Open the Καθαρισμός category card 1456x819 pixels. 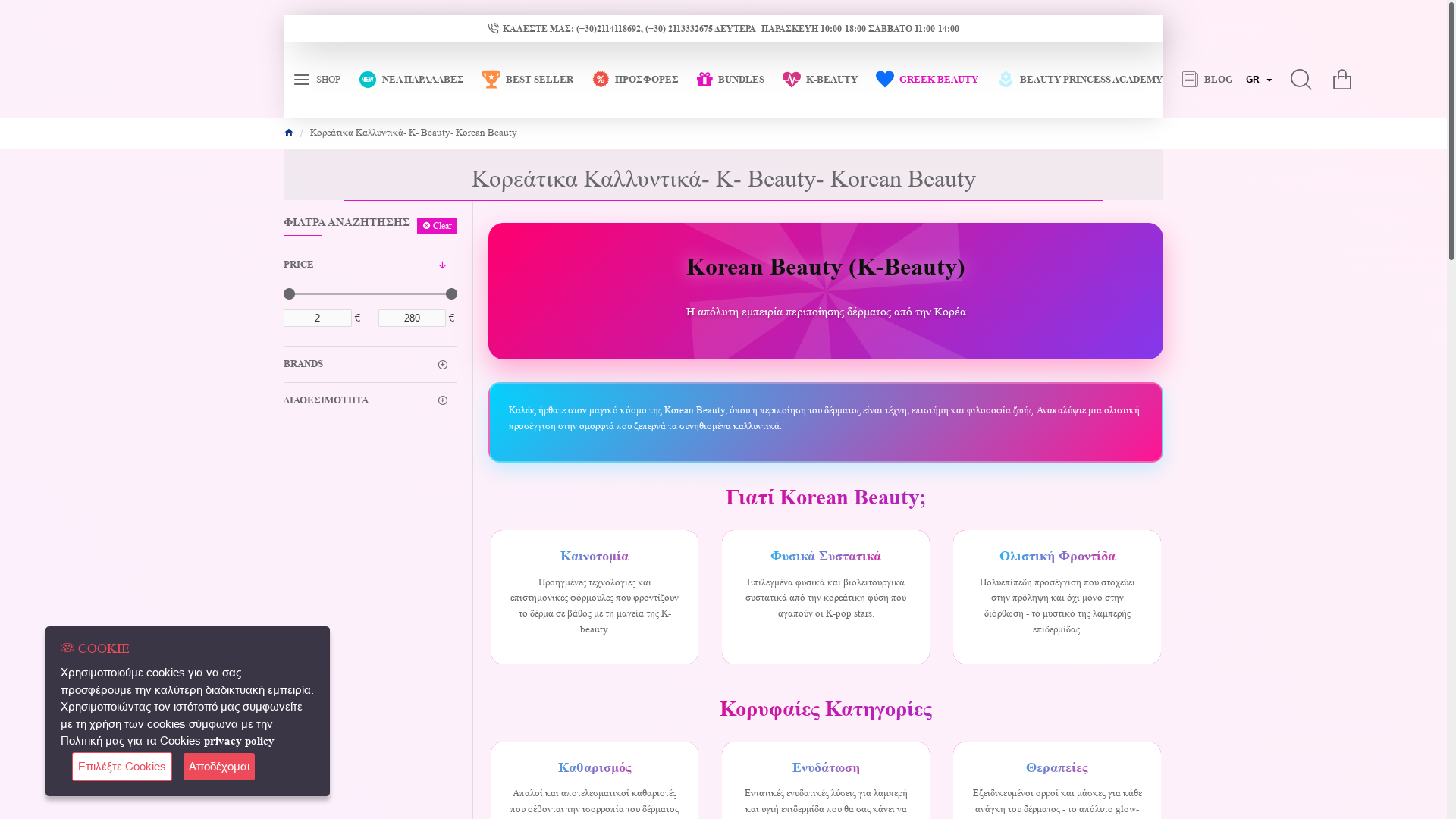coord(595,780)
